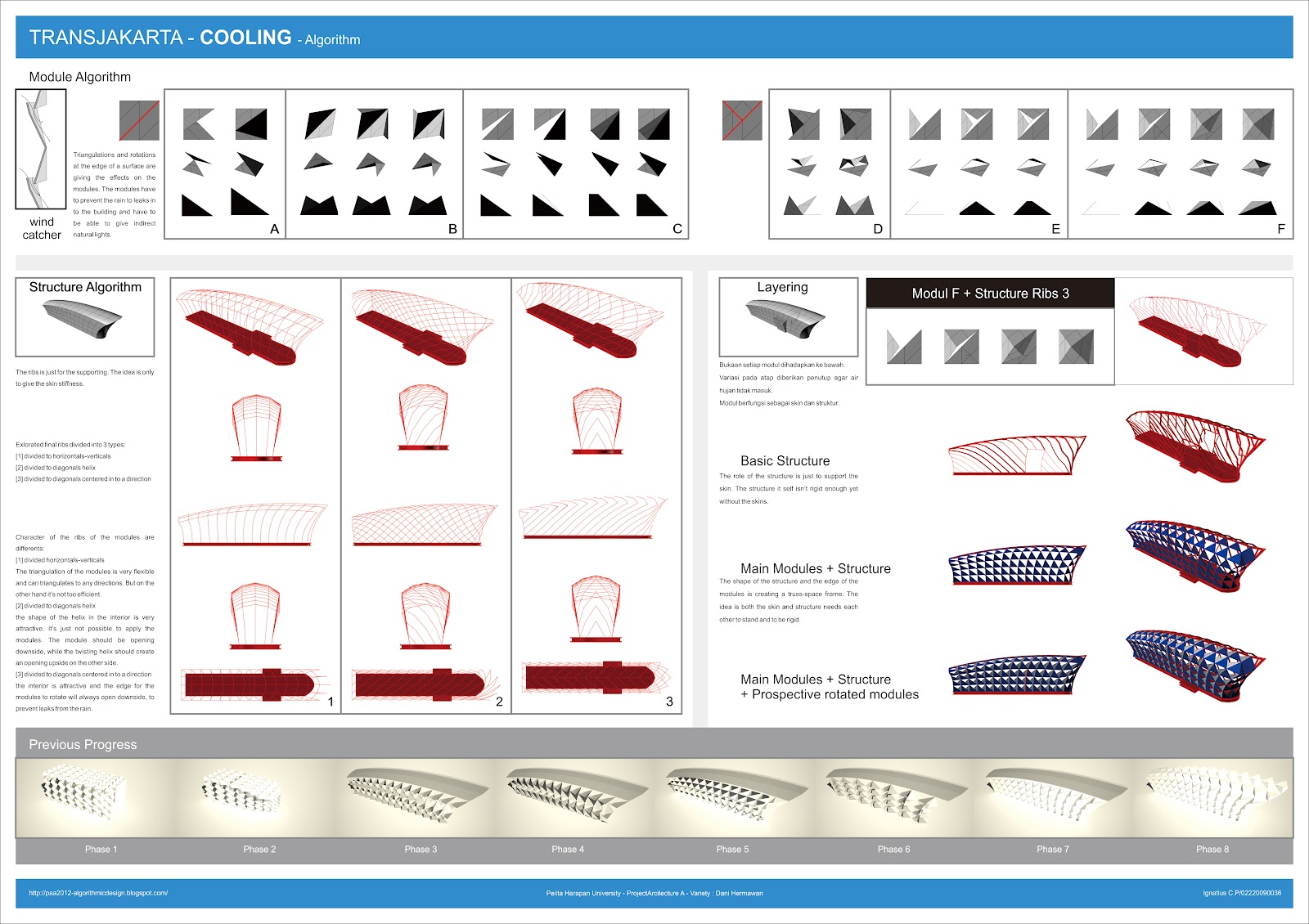Open the Phase 7 model render
This screenshot has height=924, width=1309.
(x=1055, y=795)
